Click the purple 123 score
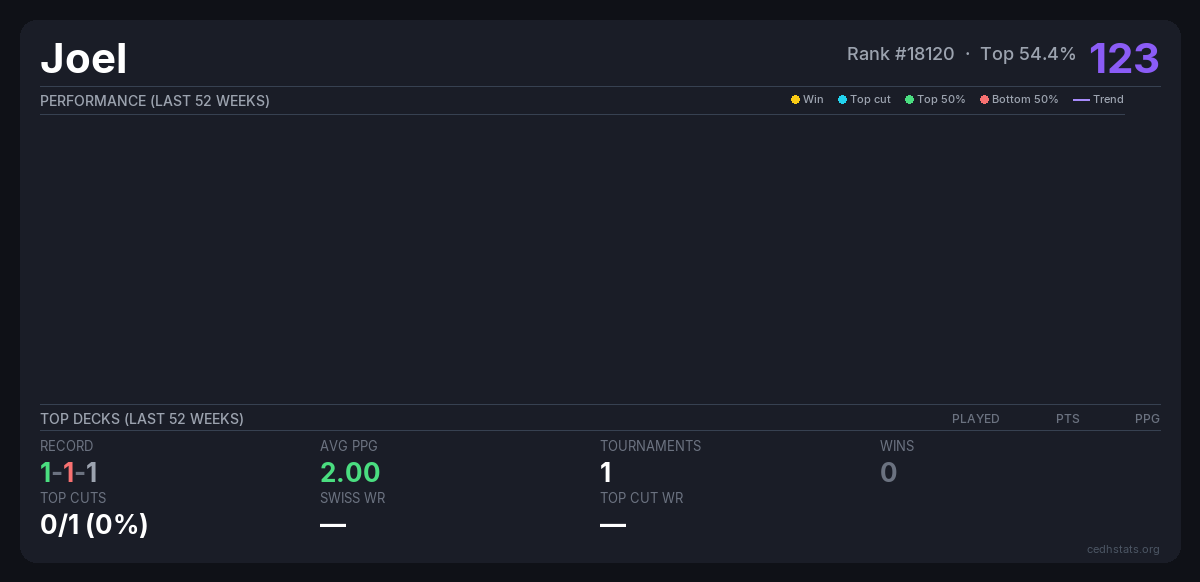Screen dimensions: 1200x582 [x=1124, y=58]
